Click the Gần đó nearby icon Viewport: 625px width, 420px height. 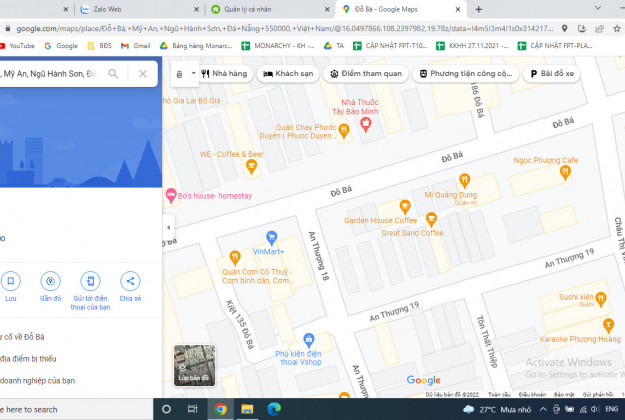[50, 281]
